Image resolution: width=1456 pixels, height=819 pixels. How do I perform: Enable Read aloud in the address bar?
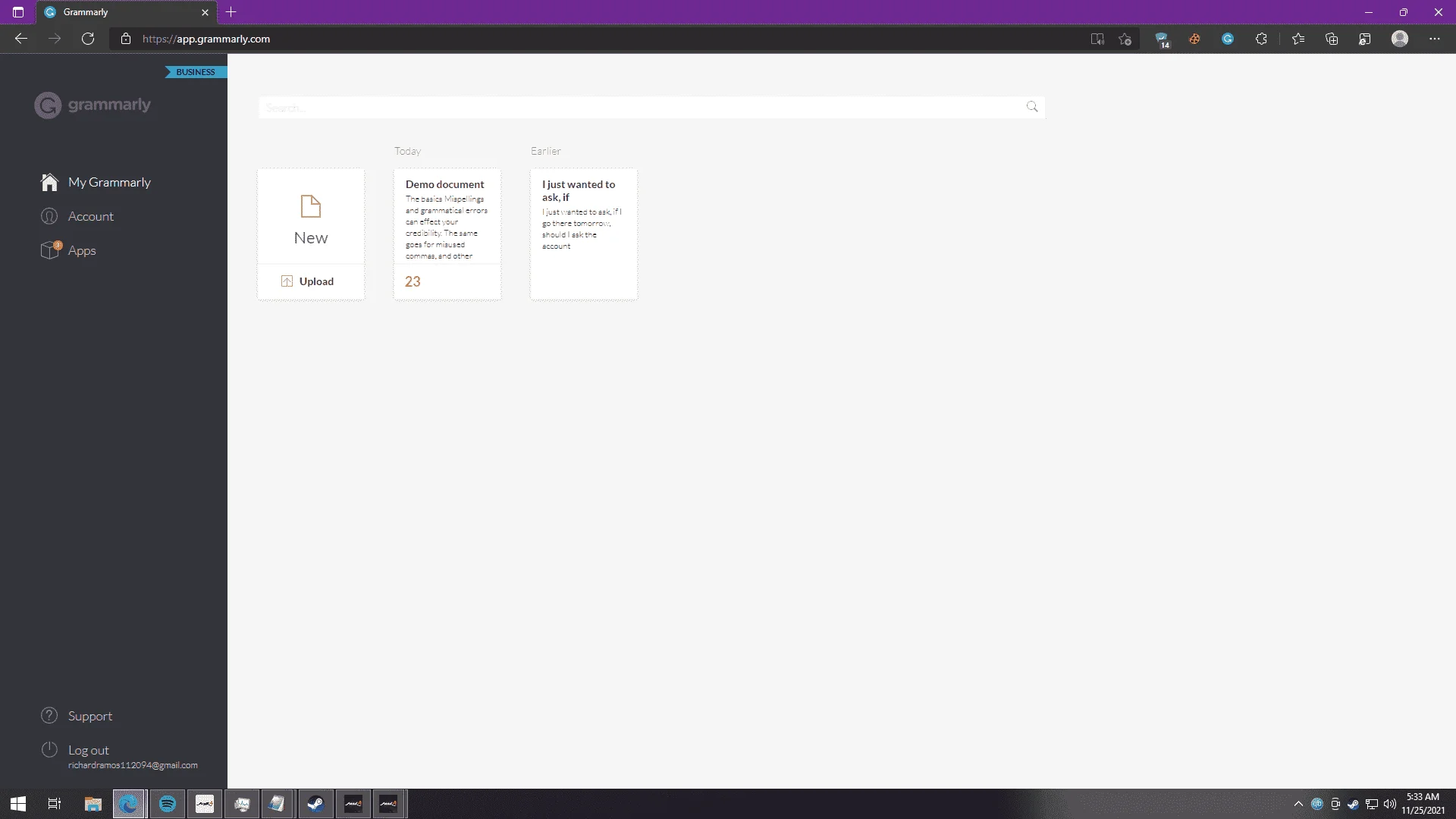tap(1097, 39)
